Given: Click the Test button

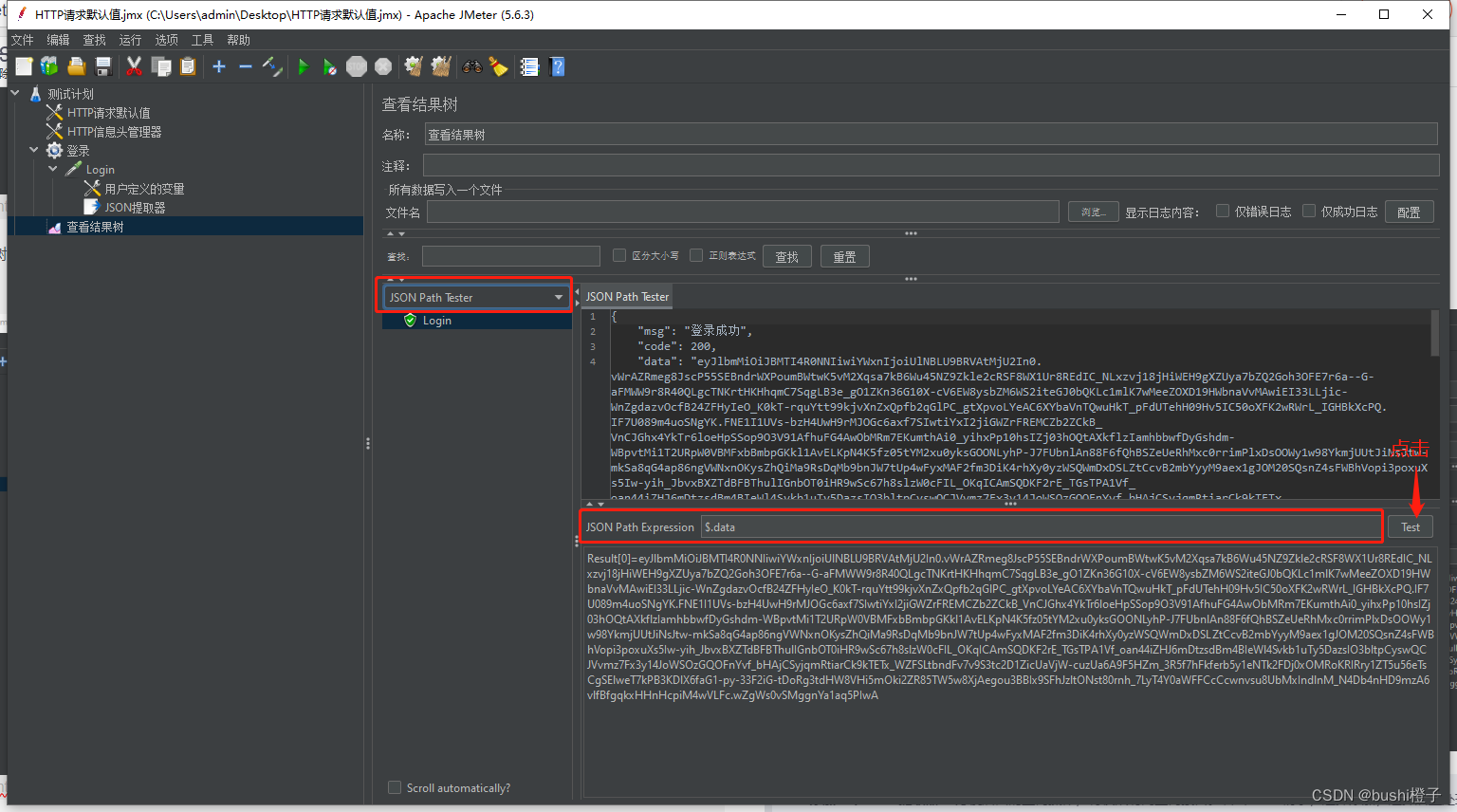Looking at the screenshot, I should pyautogui.click(x=1411, y=527).
